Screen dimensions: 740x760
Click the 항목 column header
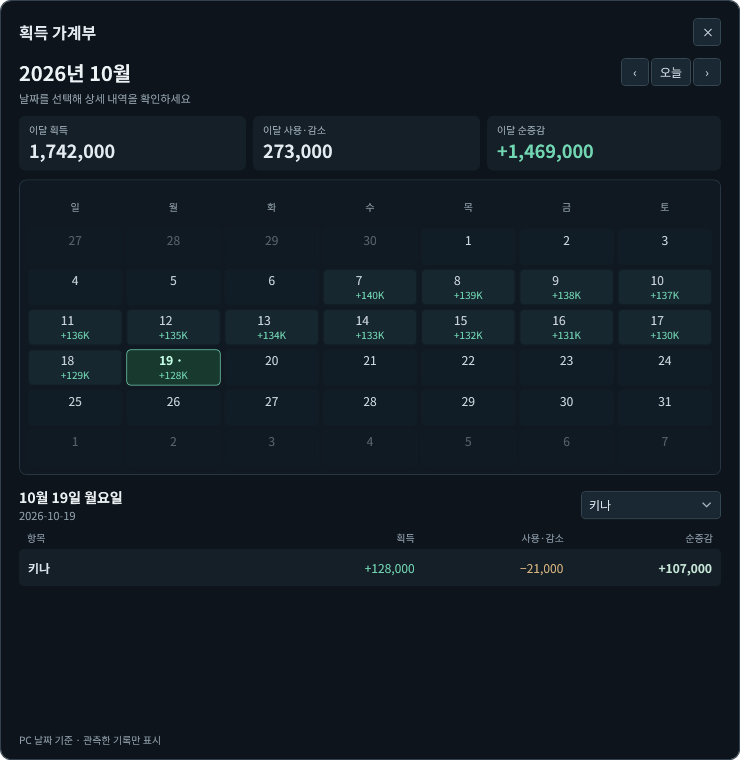click(36, 538)
